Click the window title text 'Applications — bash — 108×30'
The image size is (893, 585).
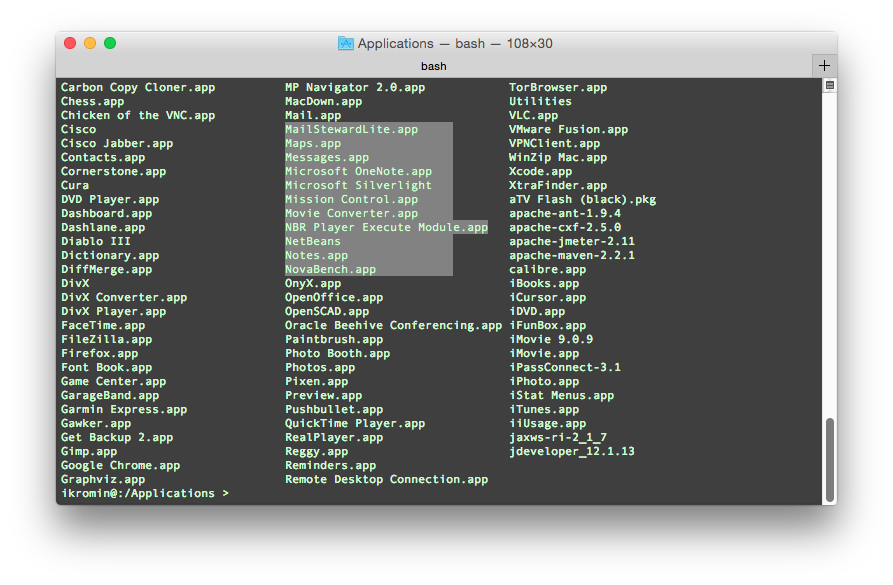pos(455,43)
